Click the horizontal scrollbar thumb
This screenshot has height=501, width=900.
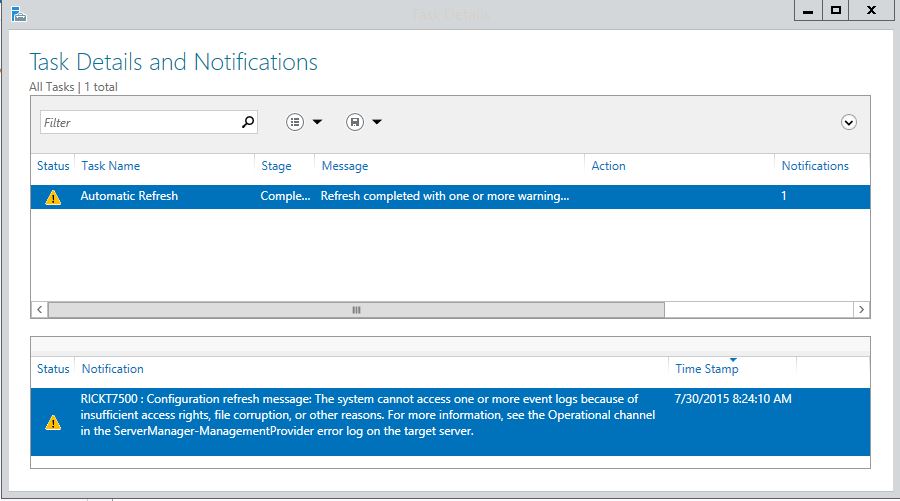[356, 310]
